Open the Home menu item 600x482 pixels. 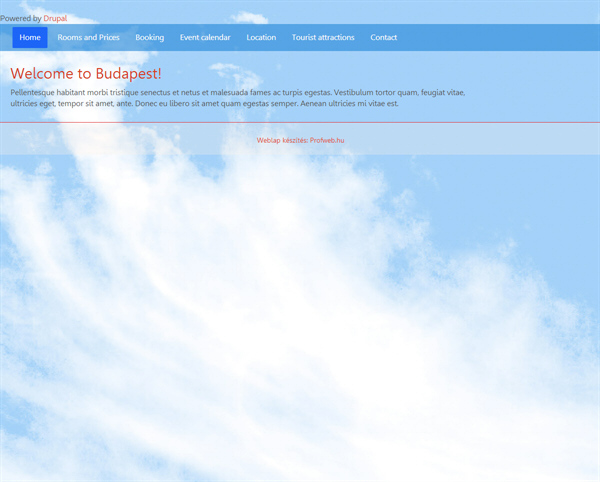point(30,37)
